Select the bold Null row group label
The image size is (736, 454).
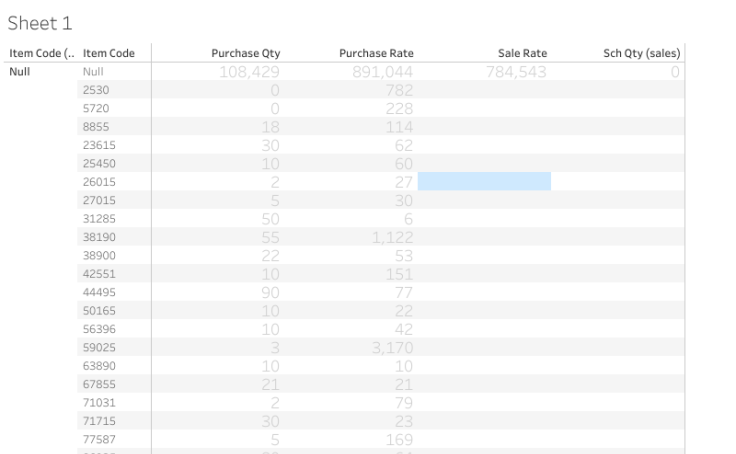pos(20,72)
